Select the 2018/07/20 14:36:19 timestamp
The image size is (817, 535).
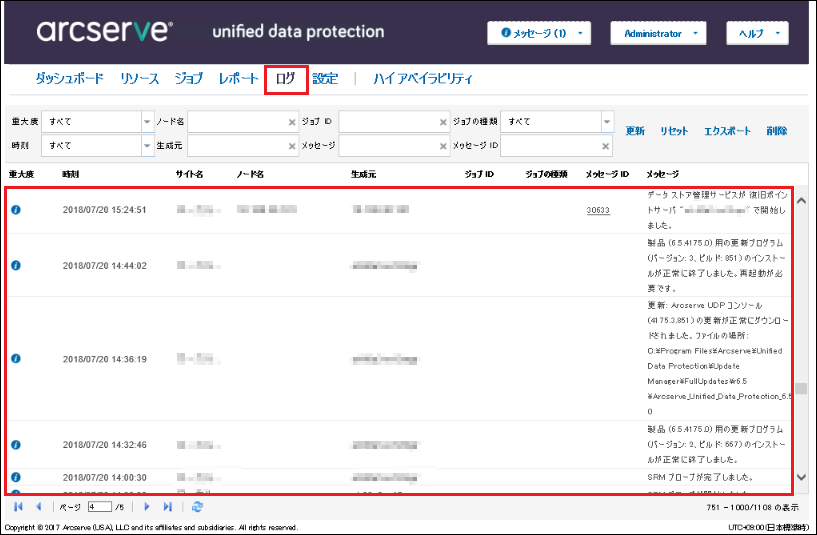(x=105, y=359)
